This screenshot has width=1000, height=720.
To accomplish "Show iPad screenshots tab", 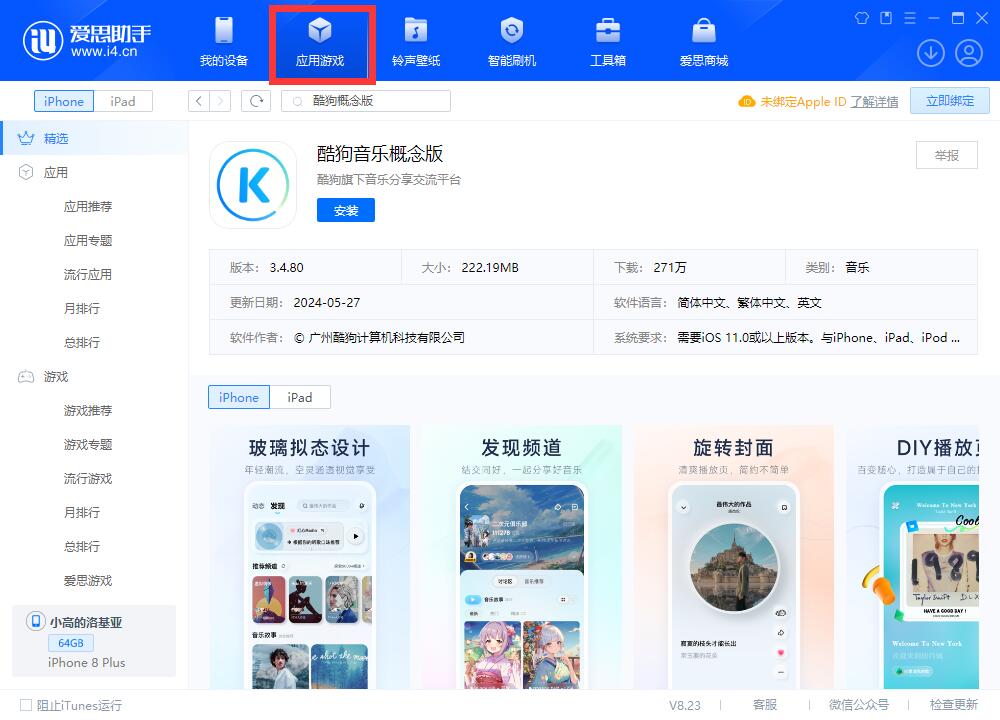I will [300, 397].
